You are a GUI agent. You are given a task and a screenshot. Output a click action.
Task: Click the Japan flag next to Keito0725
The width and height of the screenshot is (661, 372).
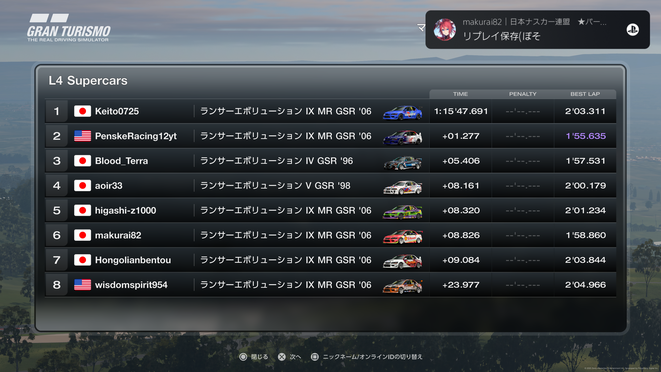click(x=82, y=111)
